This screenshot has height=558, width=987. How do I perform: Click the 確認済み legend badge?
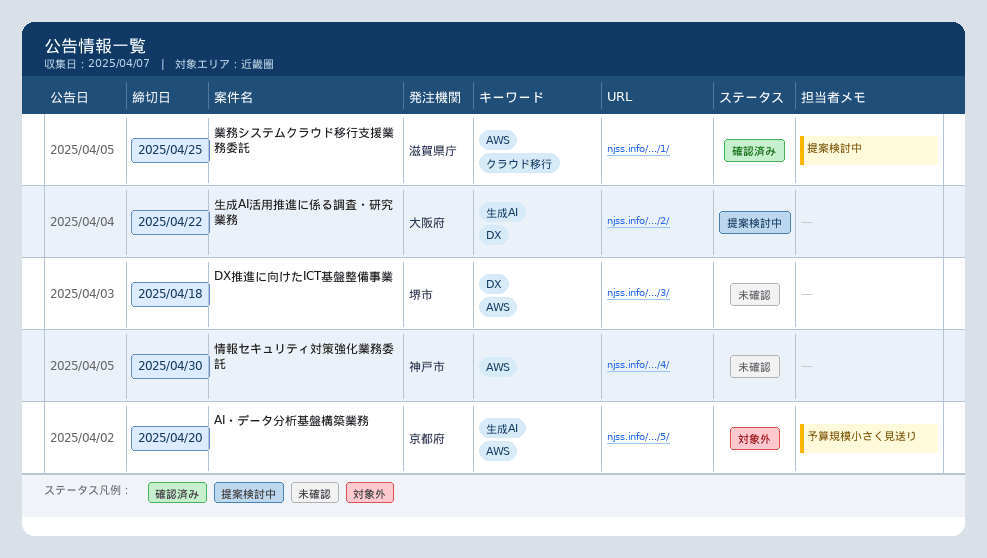coord(178,493)
